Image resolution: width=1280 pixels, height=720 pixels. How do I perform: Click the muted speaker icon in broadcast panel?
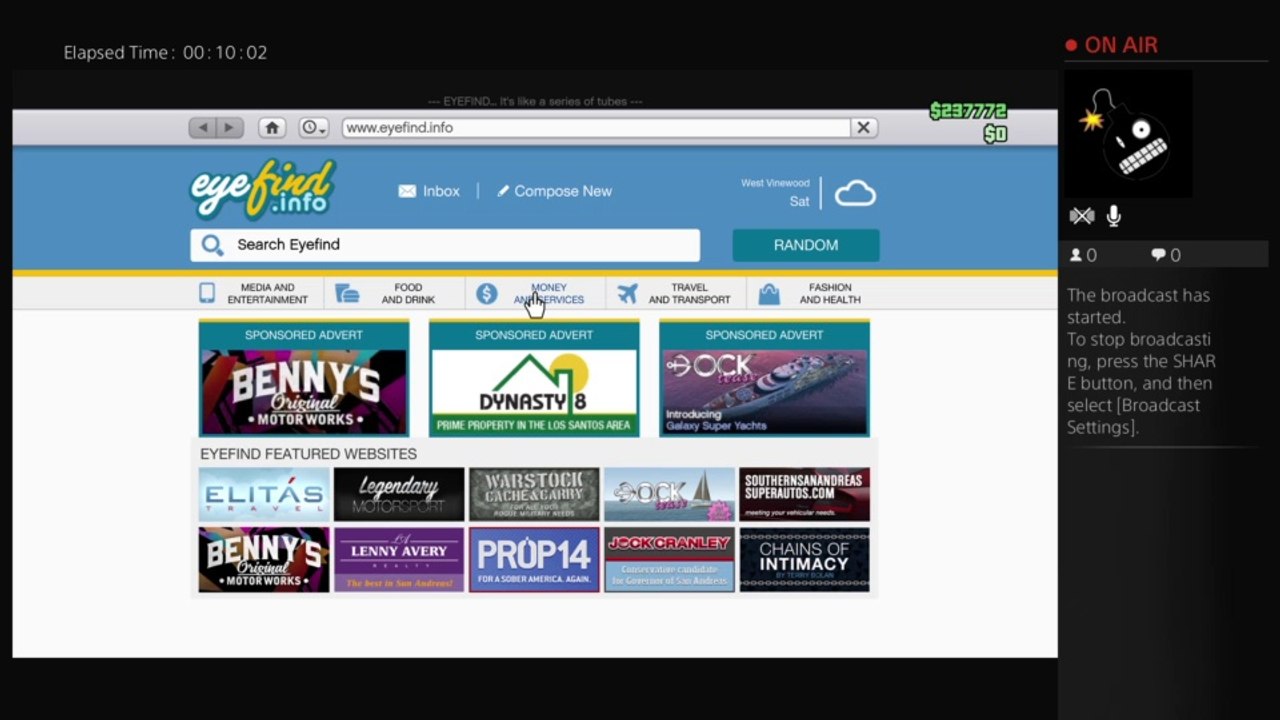[x=1081, y=216]
